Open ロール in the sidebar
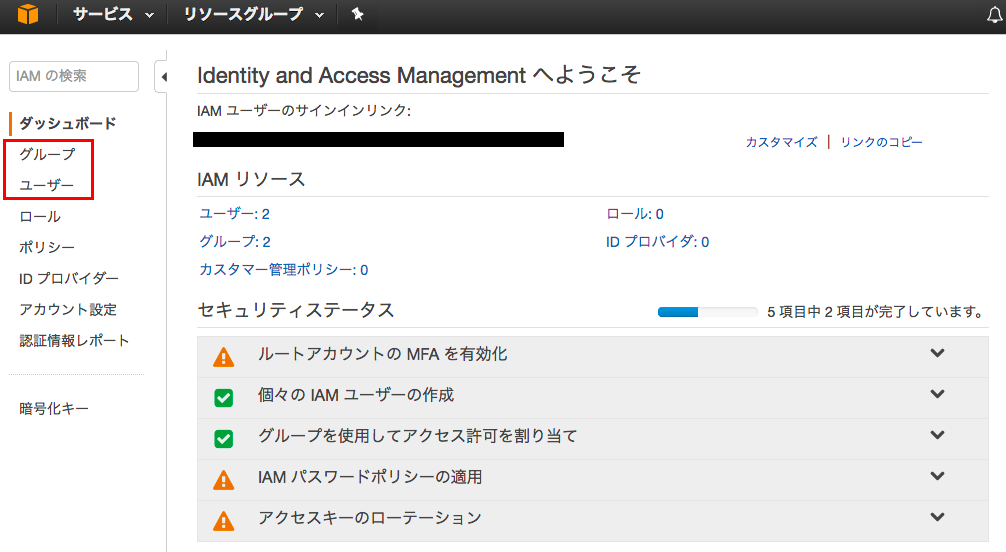1006x552 pixels. [x=40, y=216]
